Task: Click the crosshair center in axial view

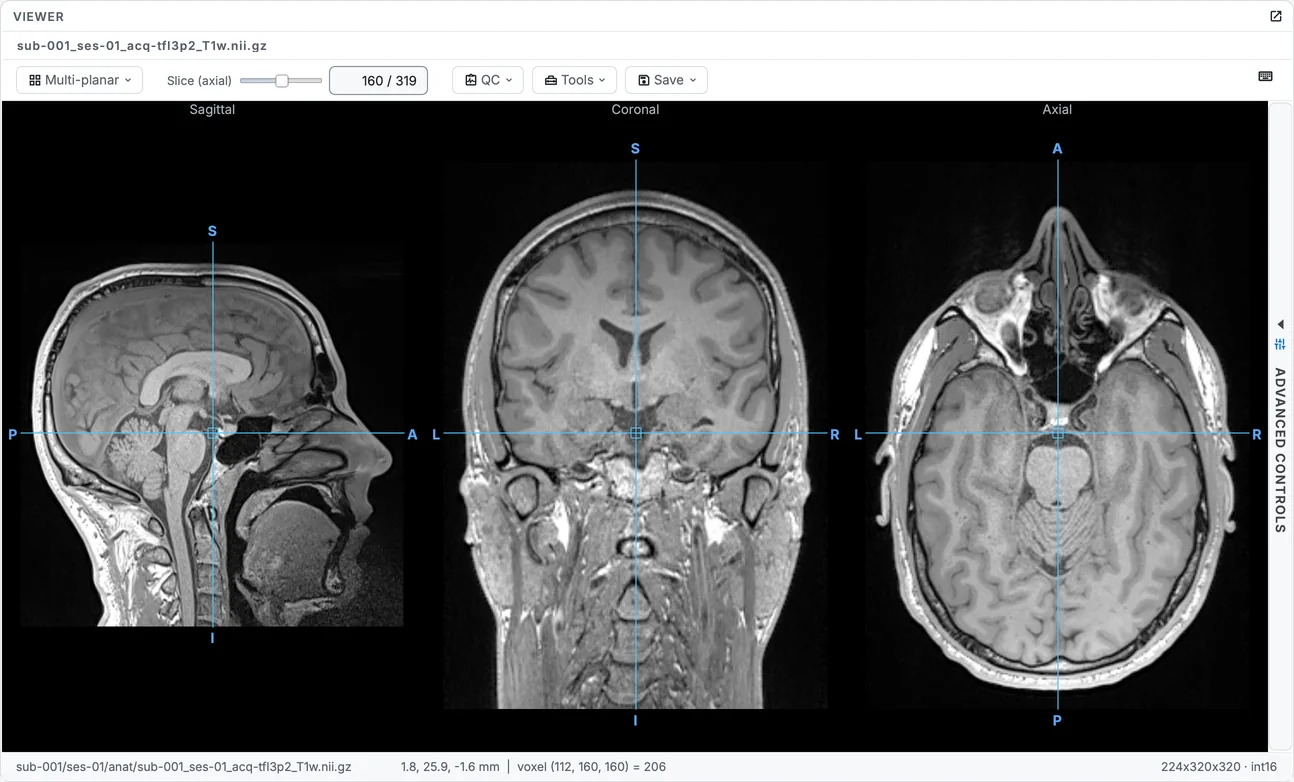Action: [1057, 433]
